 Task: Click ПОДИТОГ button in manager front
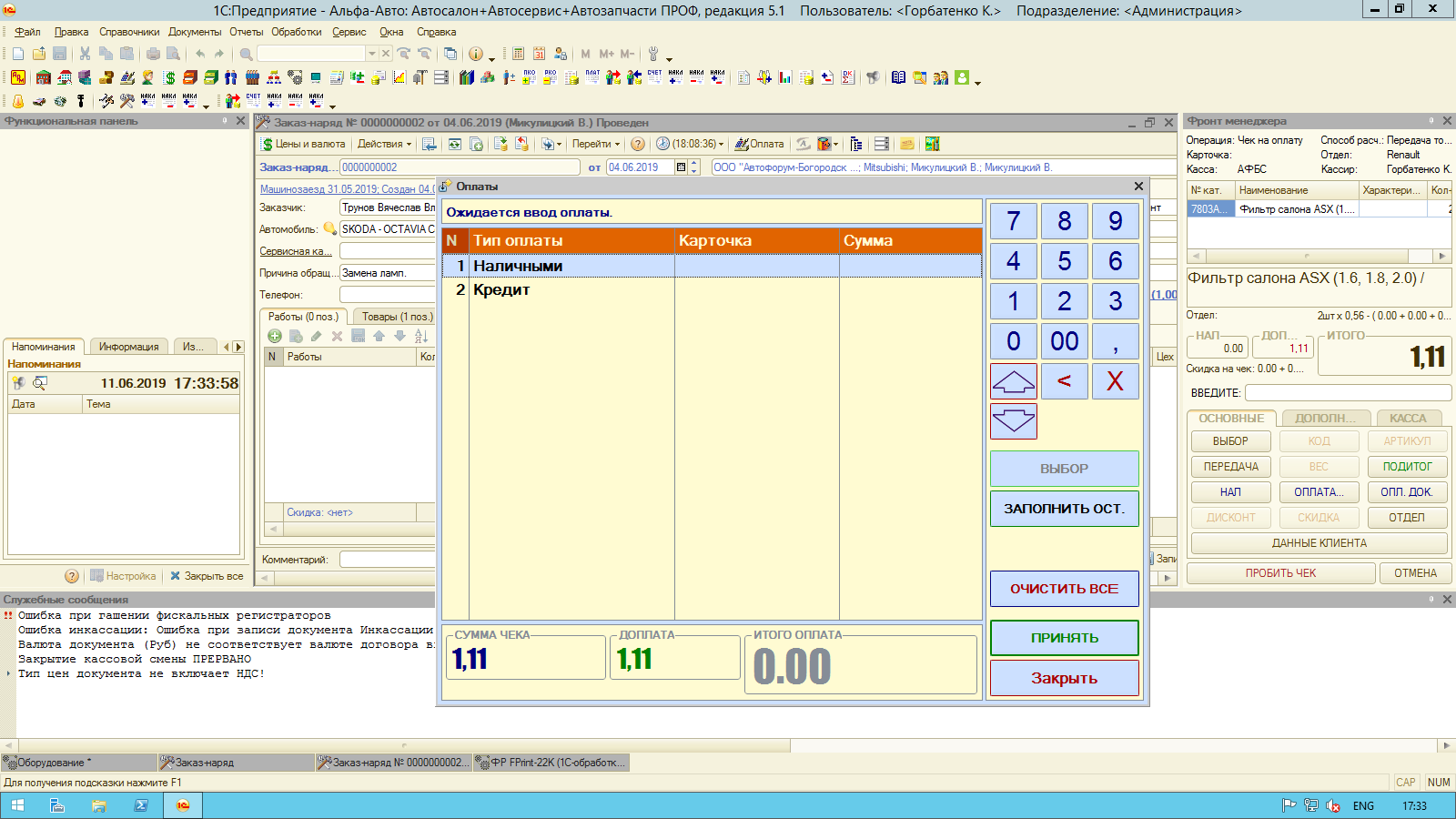[1407, 467]
